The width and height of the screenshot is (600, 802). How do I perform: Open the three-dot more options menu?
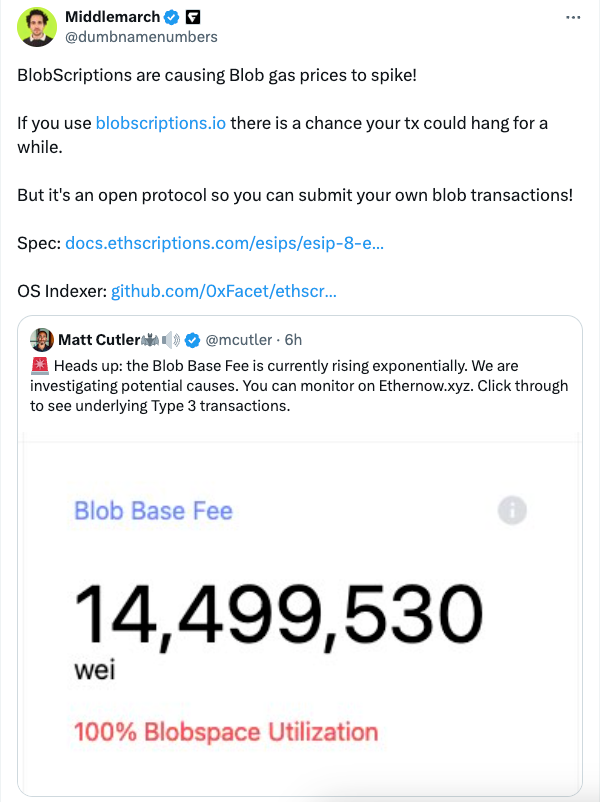click(573, 18)
